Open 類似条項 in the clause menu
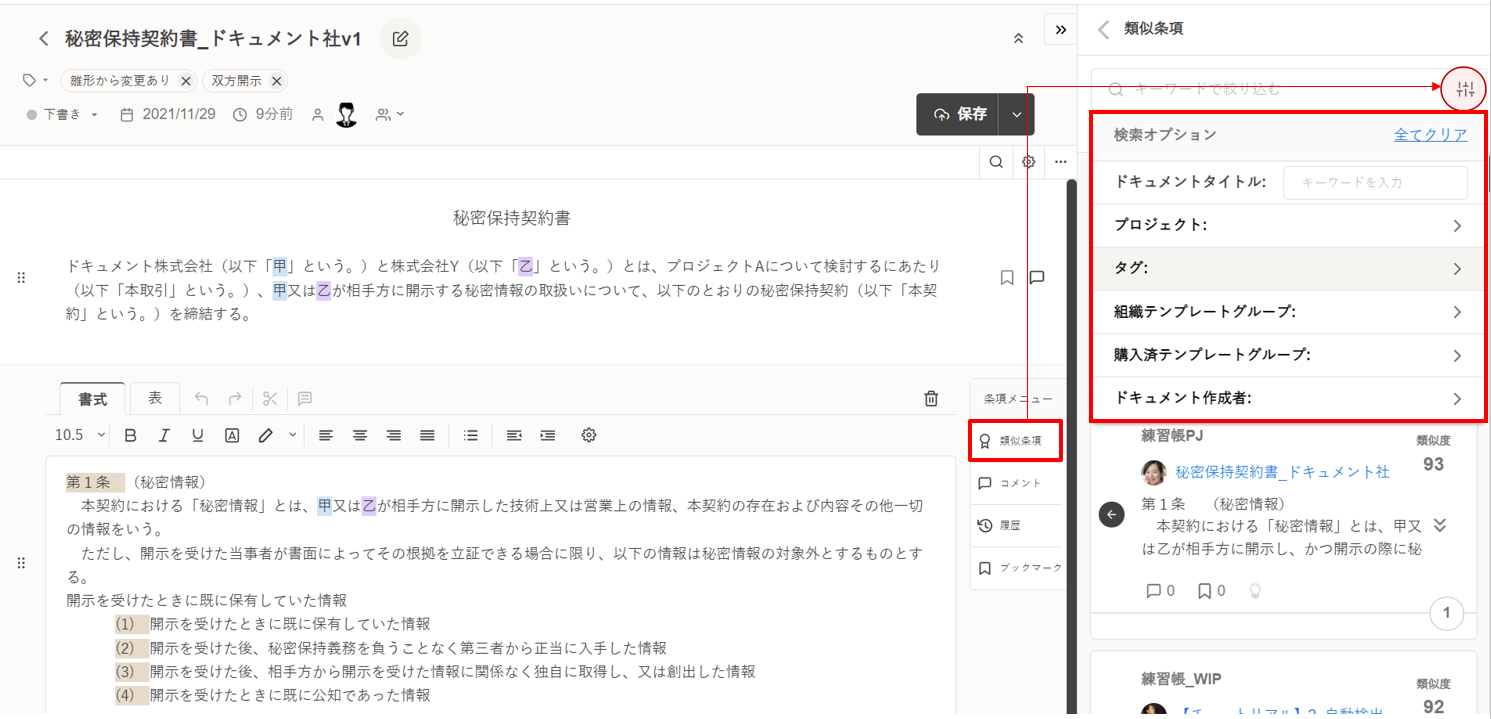The width and height of the screenshot is (1491, 719). click(1014, 440)
